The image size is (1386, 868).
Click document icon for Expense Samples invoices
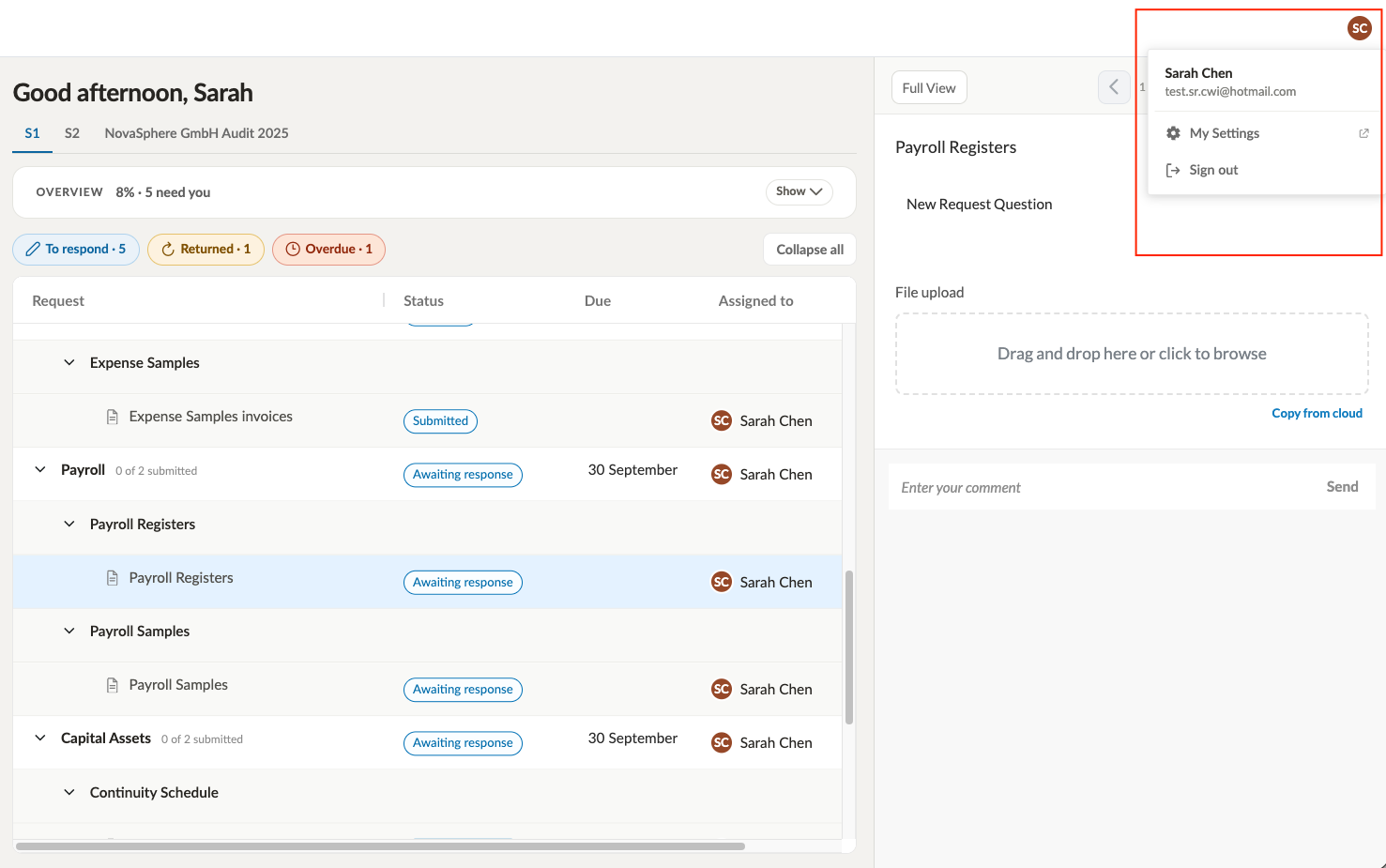click(x=113, y=417)
